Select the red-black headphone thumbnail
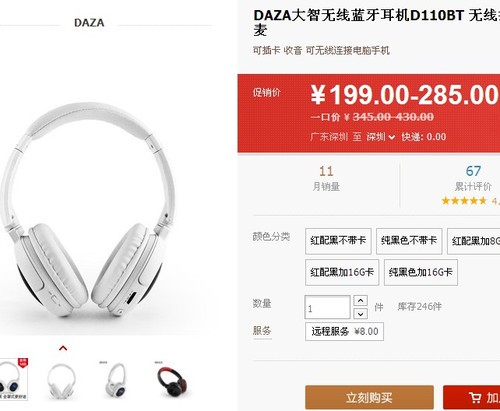Viewport: 500px width, 411px height. [172, 381]
